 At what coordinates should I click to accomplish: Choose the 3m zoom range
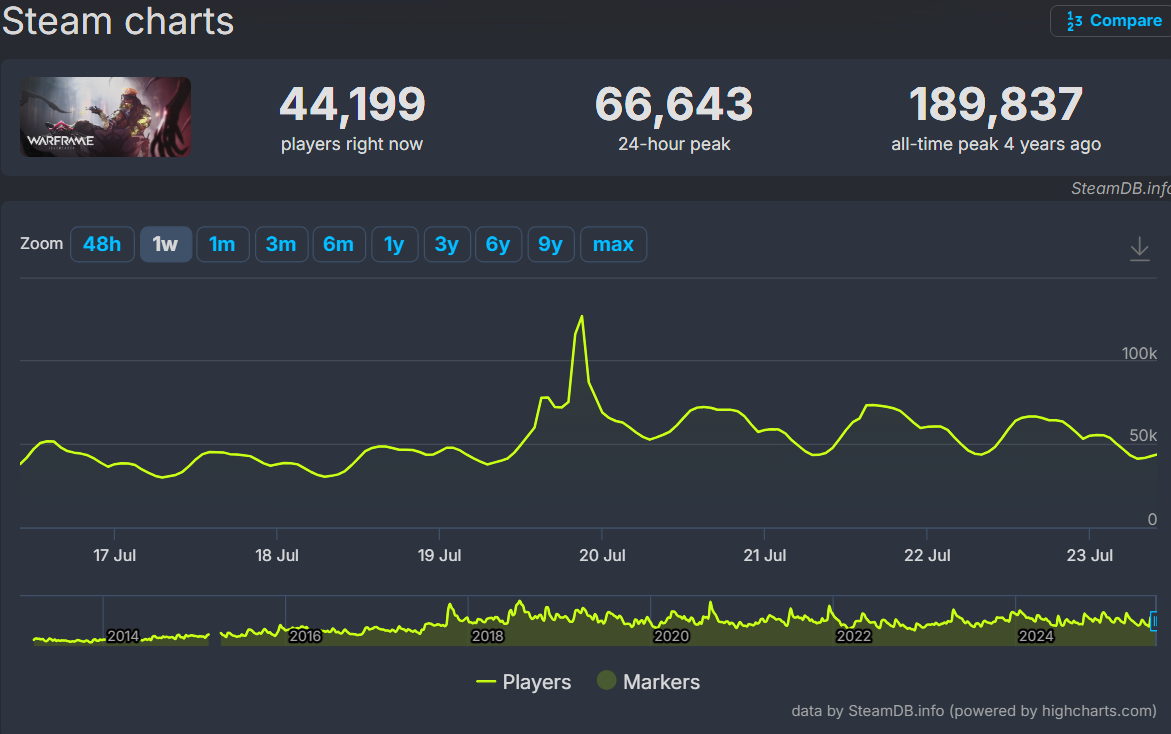pyautogui.click(x=282, y=244)
